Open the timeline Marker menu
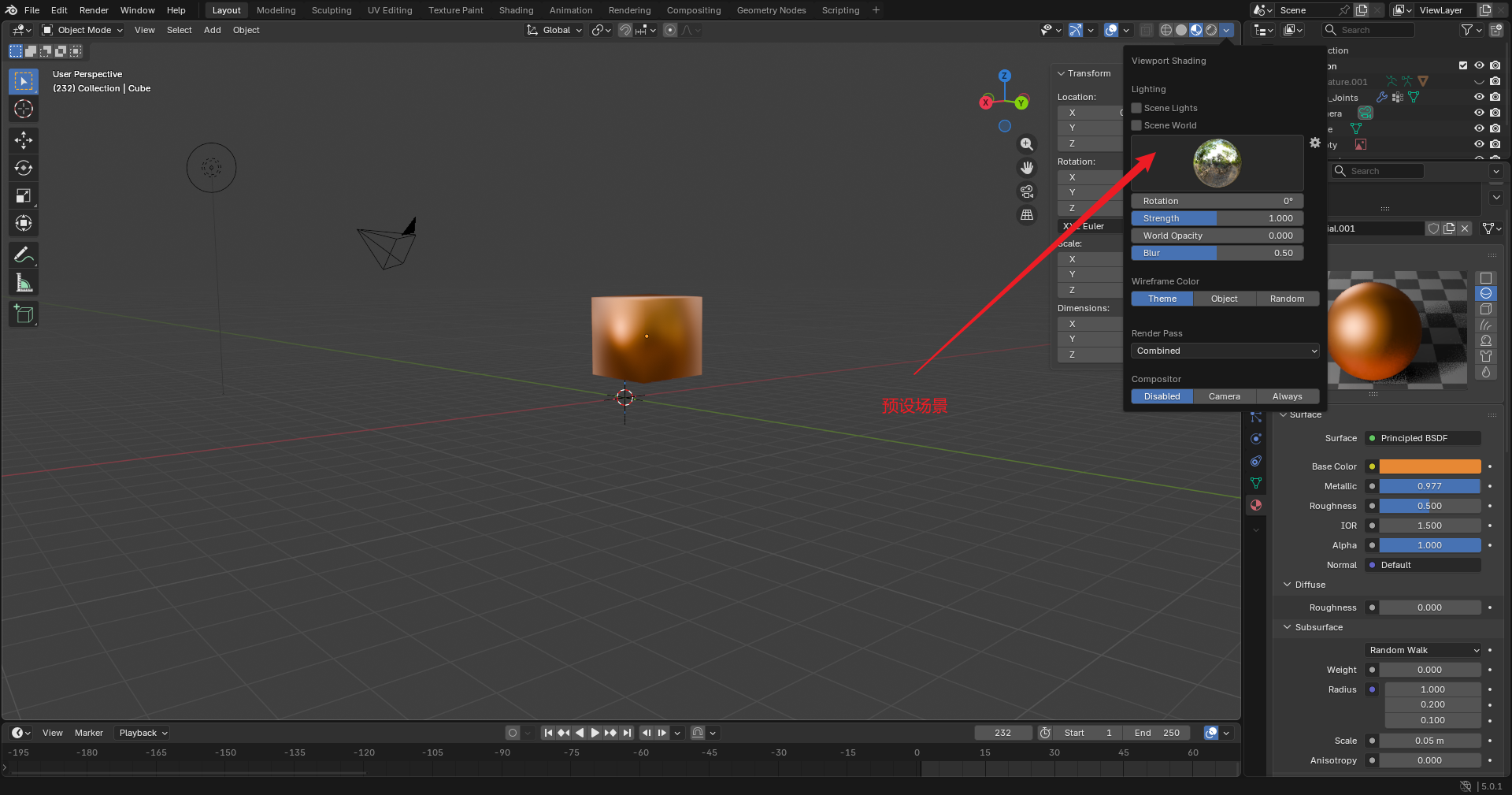The image size is (1512, 795). pos(89,733)
